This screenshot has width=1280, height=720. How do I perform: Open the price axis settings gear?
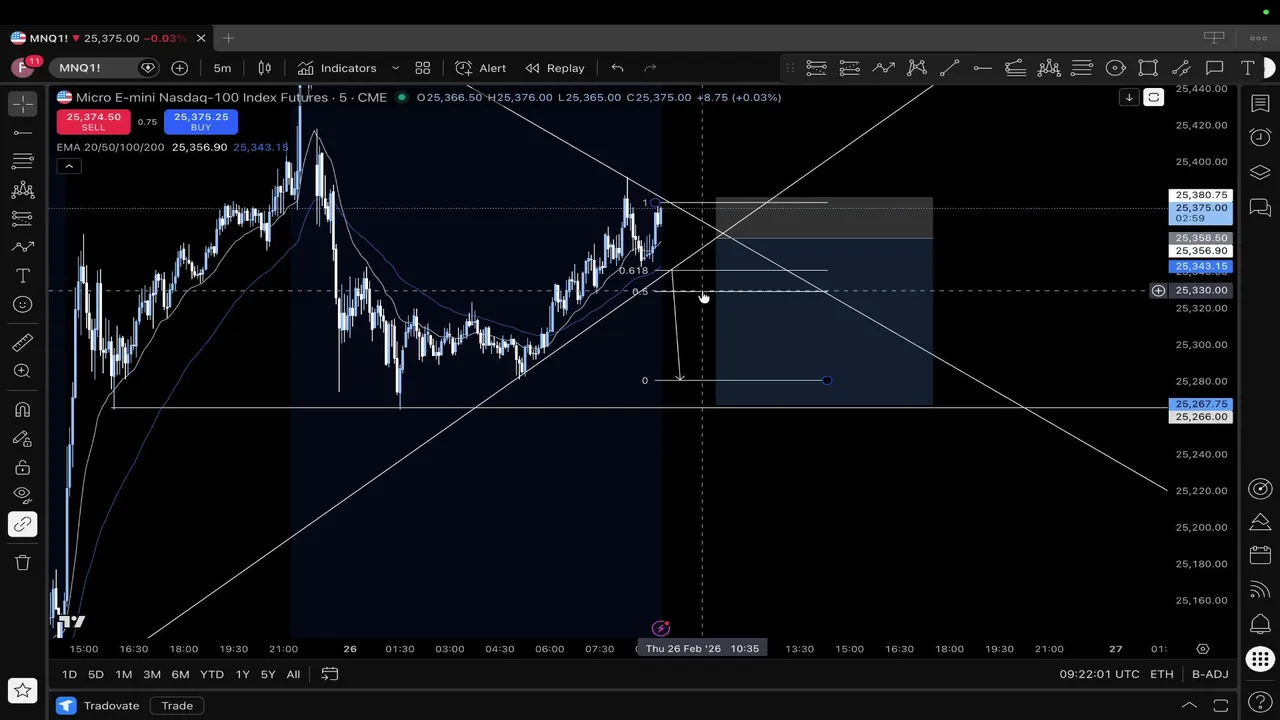tap(1203, 649)
